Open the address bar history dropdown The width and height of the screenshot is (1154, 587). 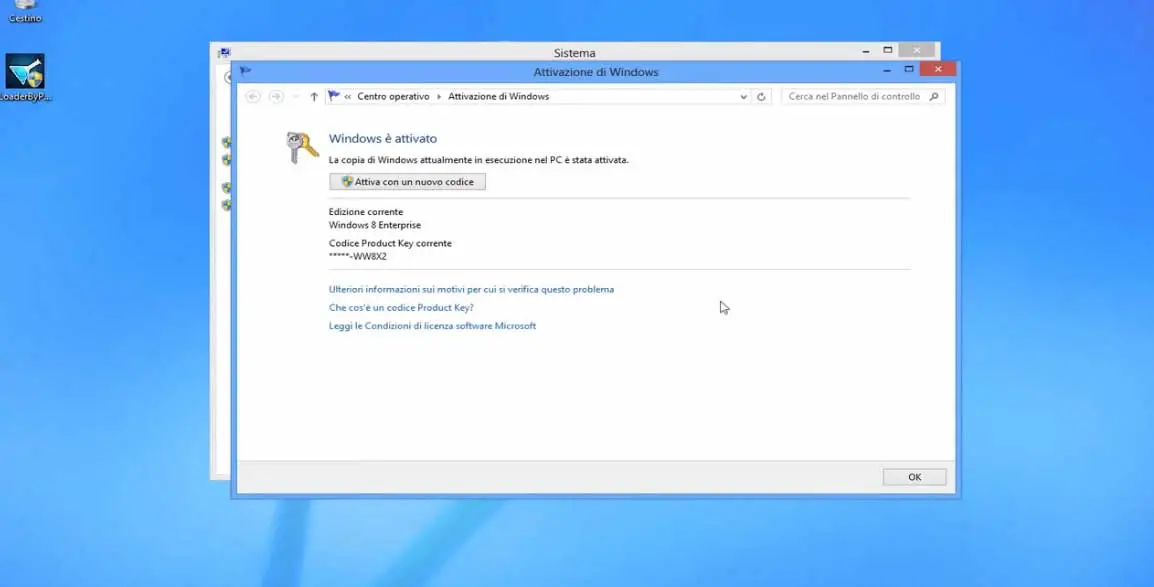[743, 96]
